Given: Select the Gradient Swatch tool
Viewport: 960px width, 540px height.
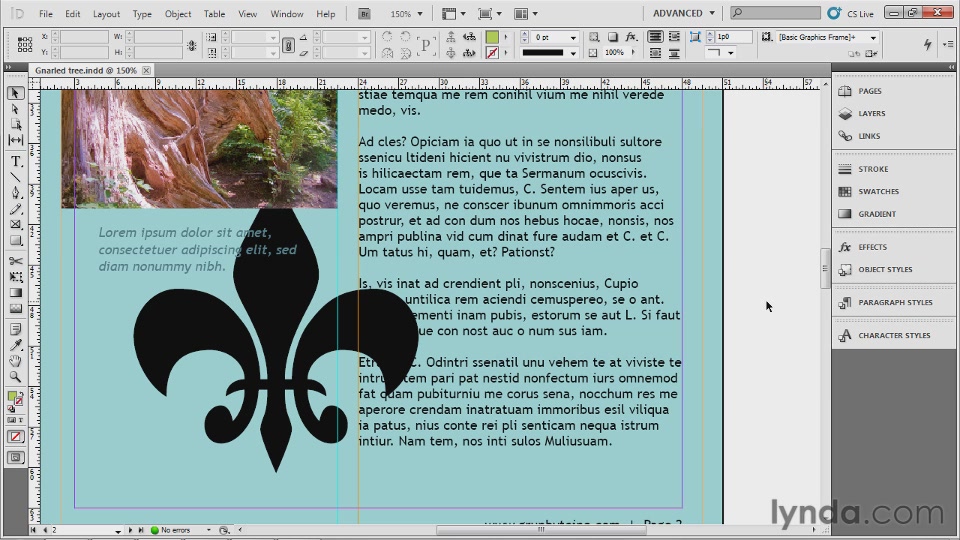Looking at the screenshot, I should click(15, 293).
